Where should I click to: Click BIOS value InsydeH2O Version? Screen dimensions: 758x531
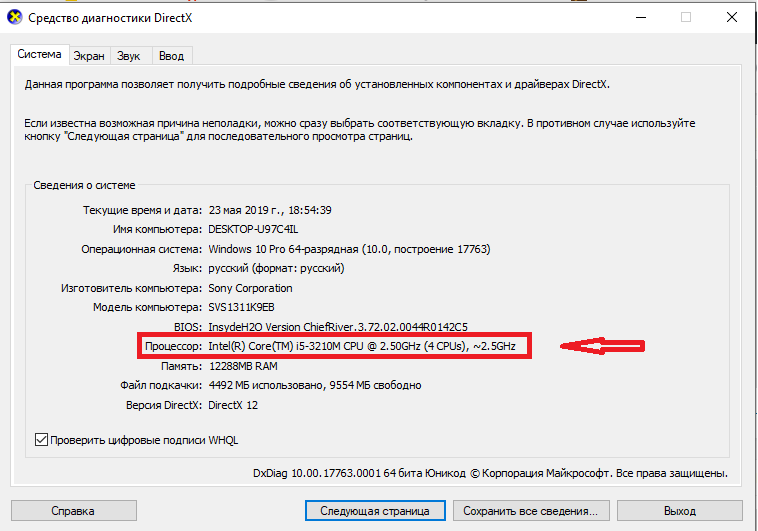coord(338,327)
